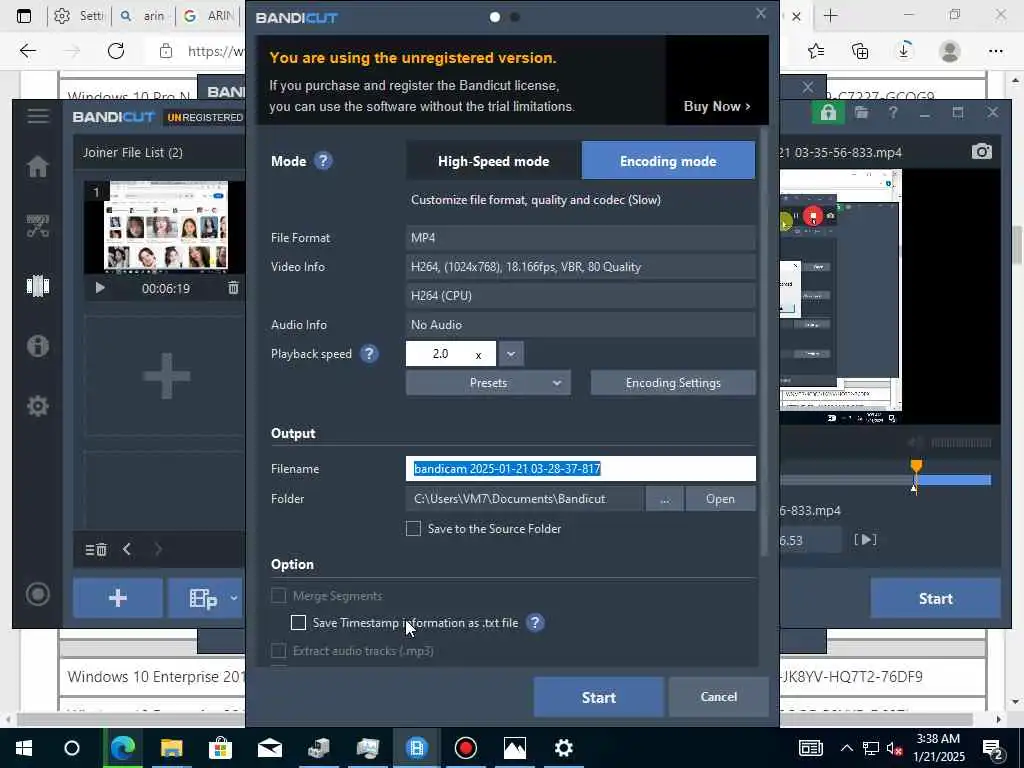
Task: Open File Explorer from the taskbar
Action: [x=171, y=748]
